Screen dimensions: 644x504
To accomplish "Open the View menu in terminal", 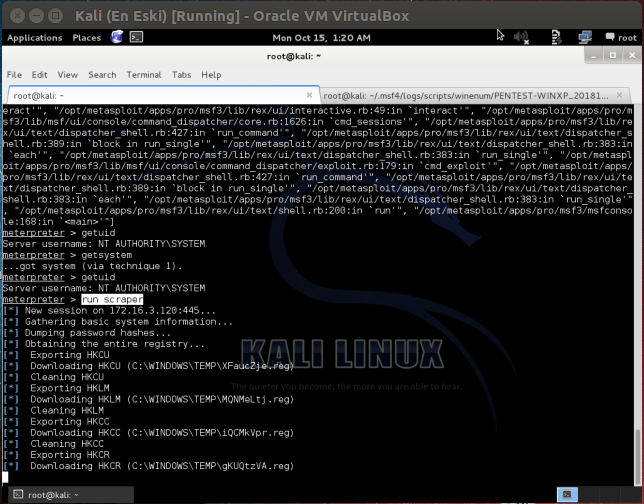I will [68, 75].
